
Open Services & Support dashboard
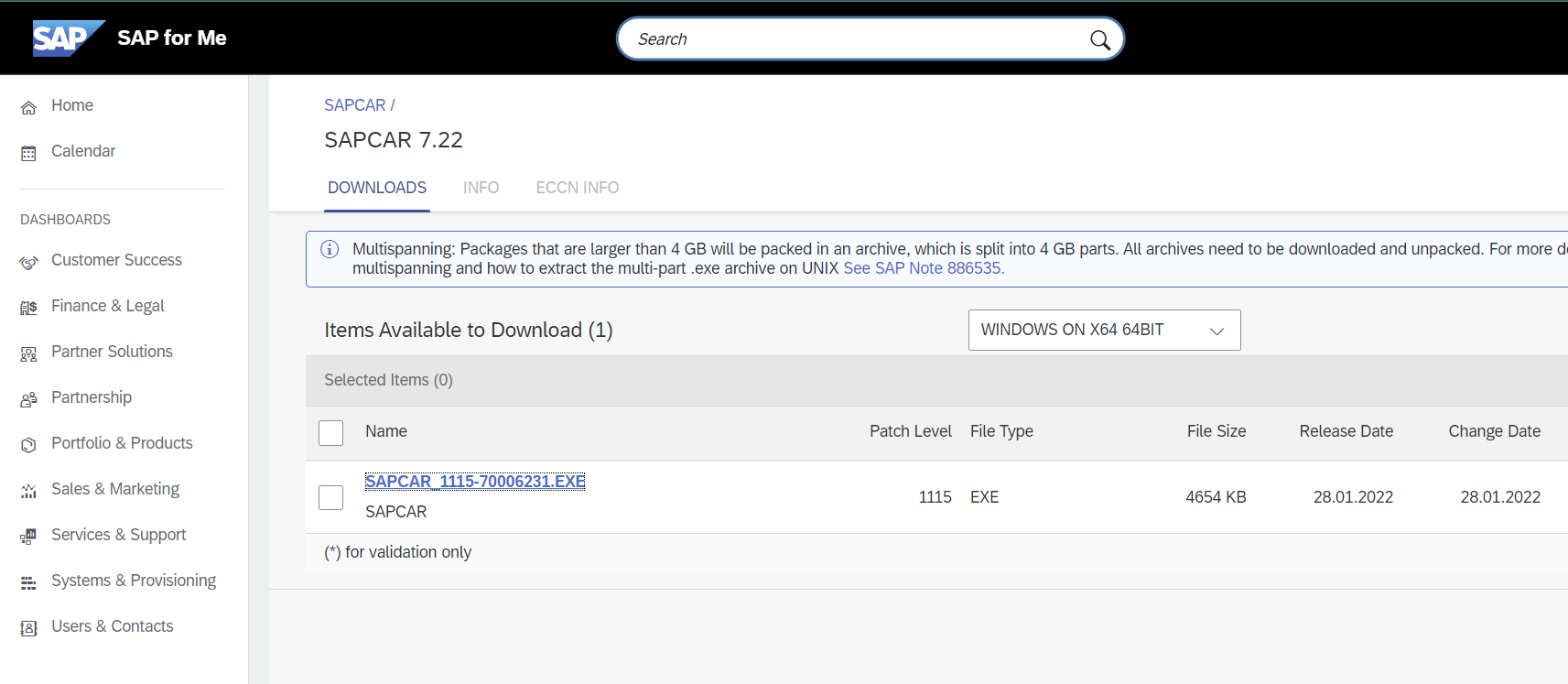pyautogui.click(x=119, y=535)
